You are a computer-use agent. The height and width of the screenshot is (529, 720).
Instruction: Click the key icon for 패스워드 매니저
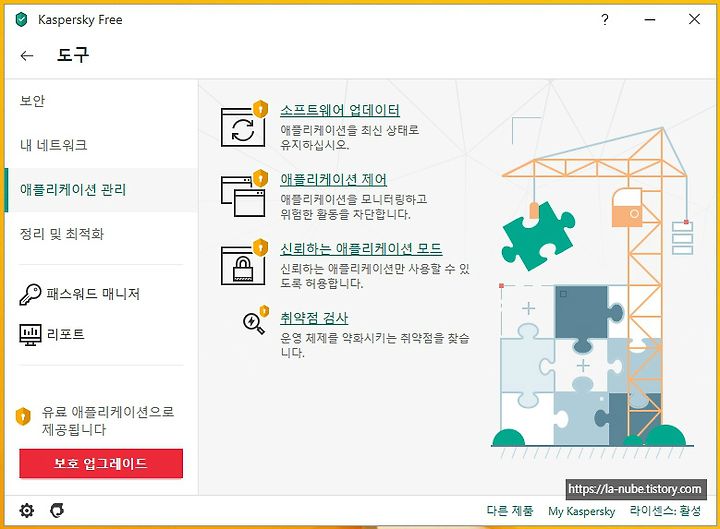point(30,294)
